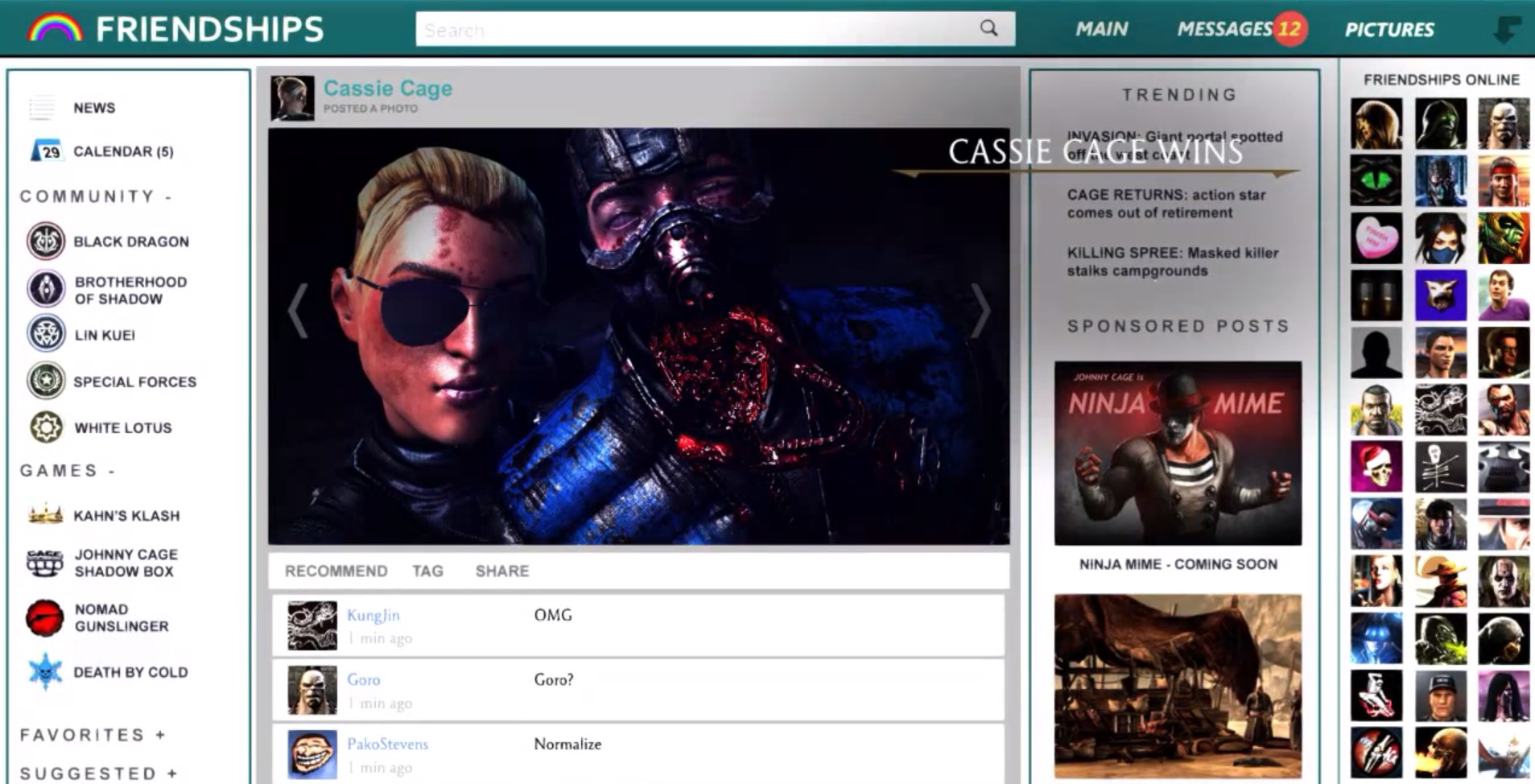The width and height of the screenshot is (1535, 784).
Task: Open the header dropdown arrow menu
Action: pos(1506,30)
